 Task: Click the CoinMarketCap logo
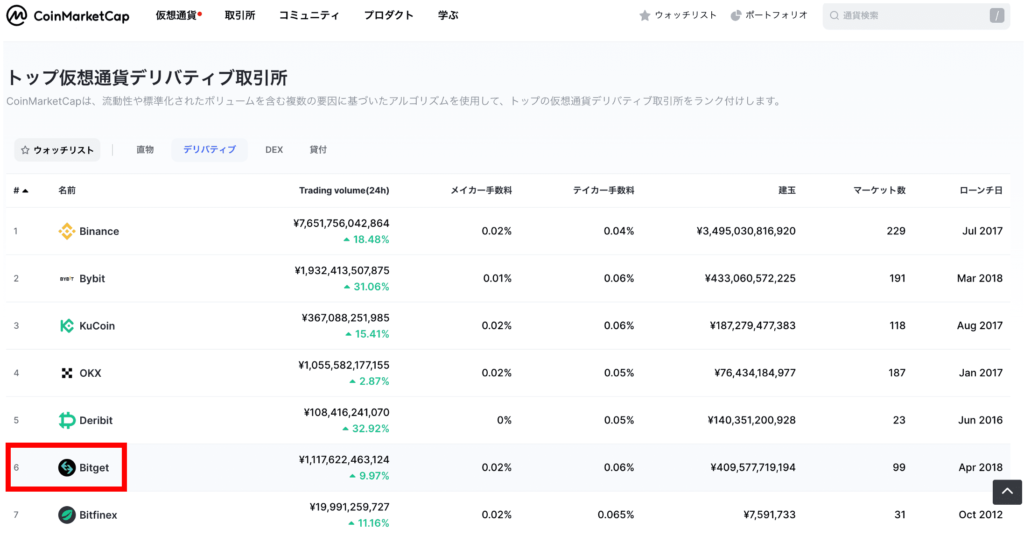tap(68, 16)
